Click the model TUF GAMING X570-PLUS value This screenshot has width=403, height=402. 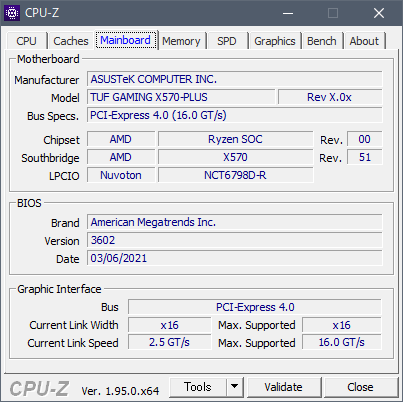pos(181,97)
